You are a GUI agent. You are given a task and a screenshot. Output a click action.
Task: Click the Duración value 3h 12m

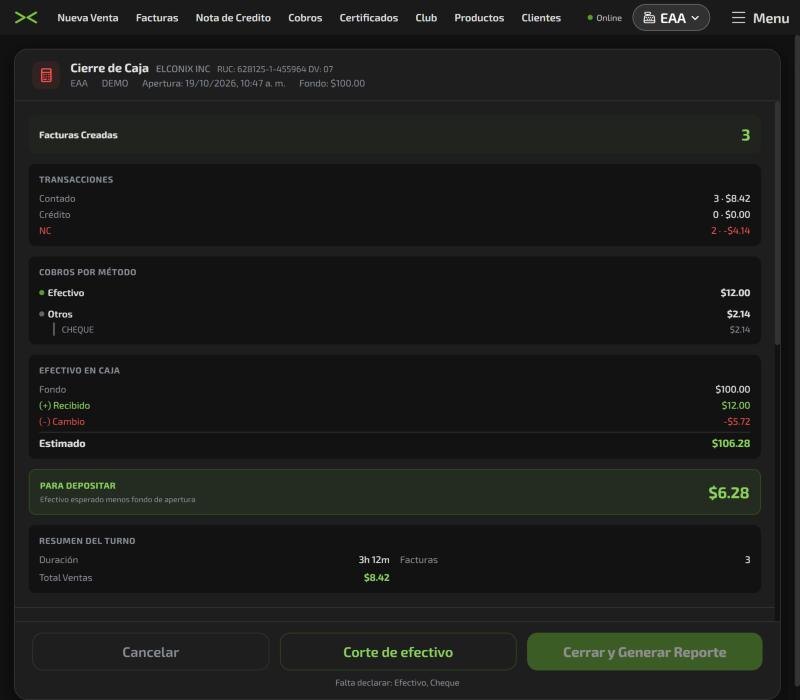(x=374, y=560)
